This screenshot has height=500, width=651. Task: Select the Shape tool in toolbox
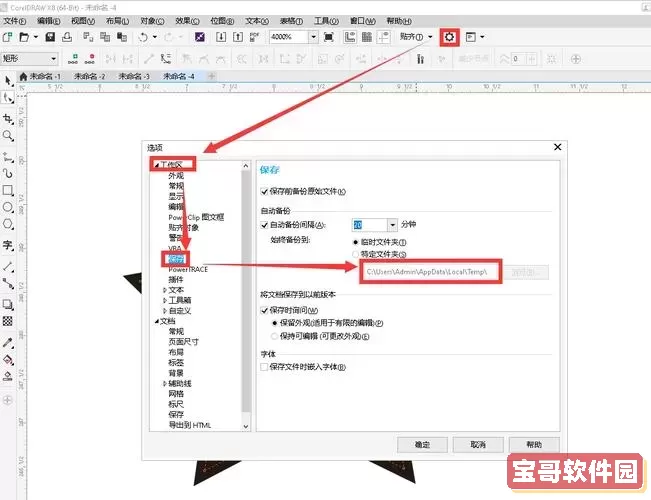pyautogui.click(x=8, y=98)
